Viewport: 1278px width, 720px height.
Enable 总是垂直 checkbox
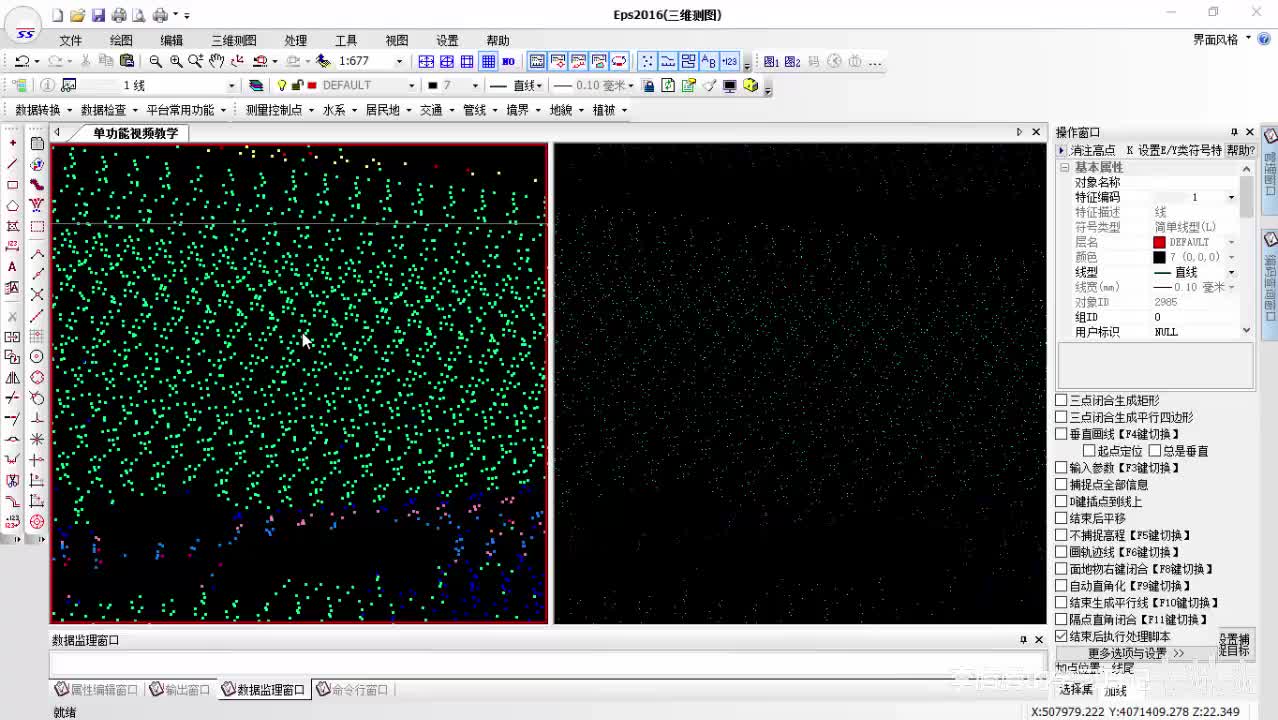pos(1154,451)
